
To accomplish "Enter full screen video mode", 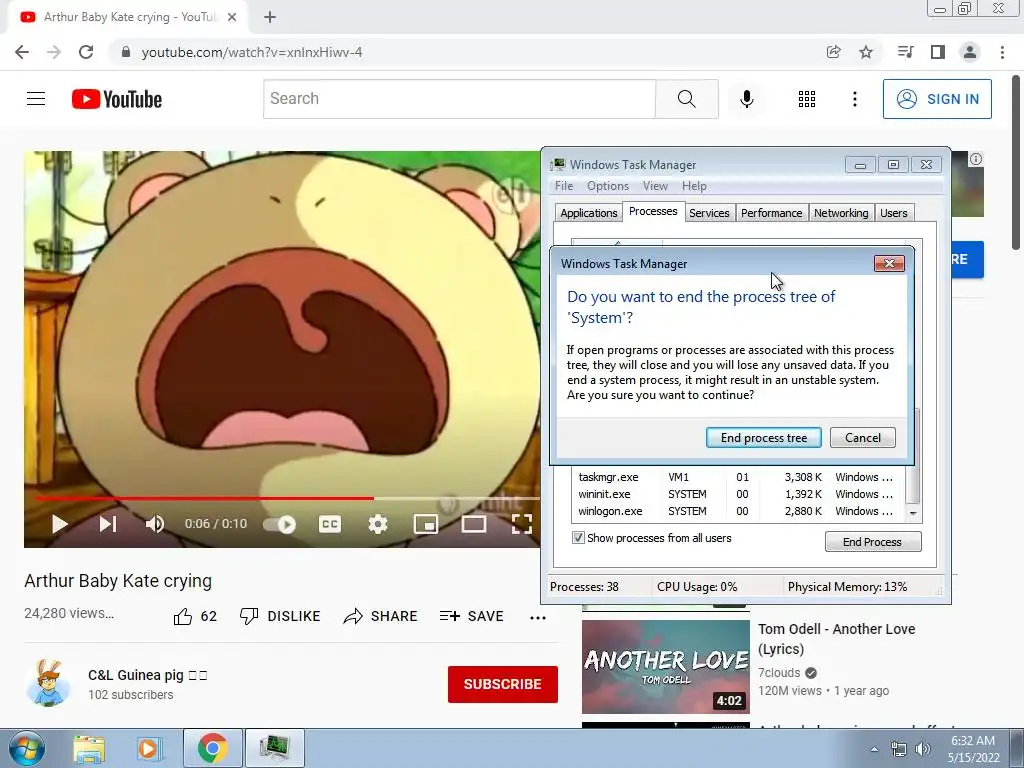I will tap(521, 524).
